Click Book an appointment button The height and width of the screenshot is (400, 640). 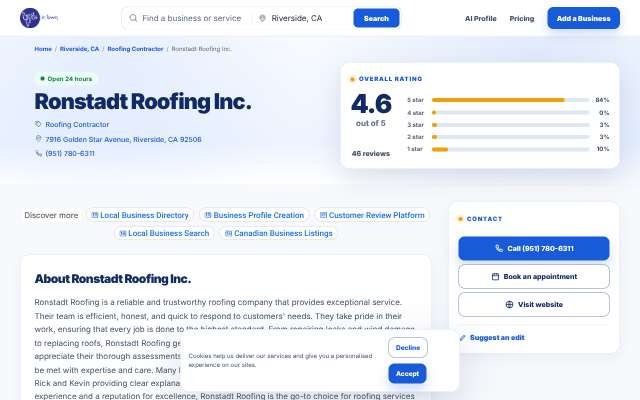(x=534, y=276)
